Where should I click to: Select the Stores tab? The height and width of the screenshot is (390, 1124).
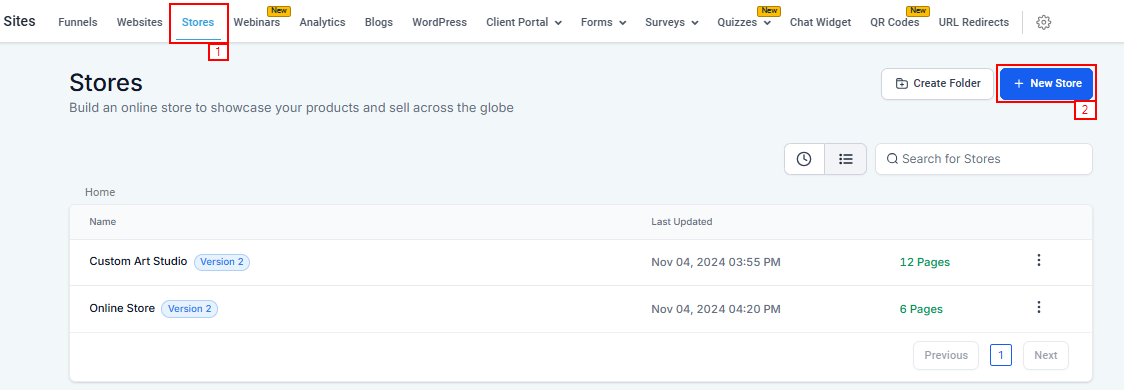198,22
